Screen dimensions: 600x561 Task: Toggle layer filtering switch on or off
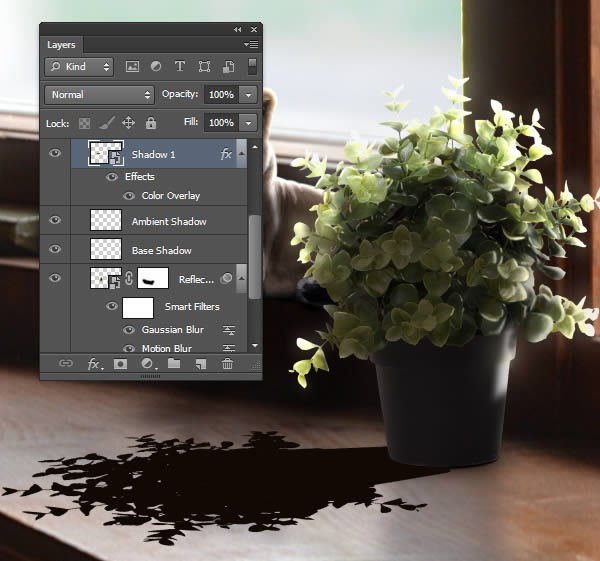[x=252, y=67]
